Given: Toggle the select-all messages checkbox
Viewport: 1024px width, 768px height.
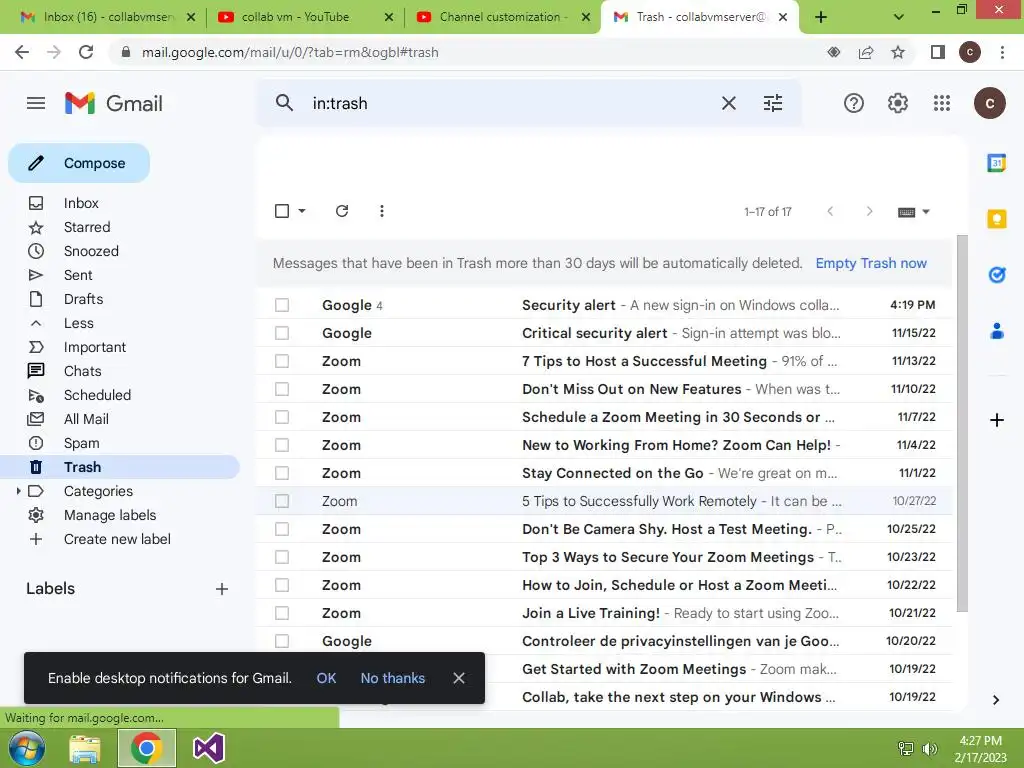Looking at the screenshot, I should 282,211.
